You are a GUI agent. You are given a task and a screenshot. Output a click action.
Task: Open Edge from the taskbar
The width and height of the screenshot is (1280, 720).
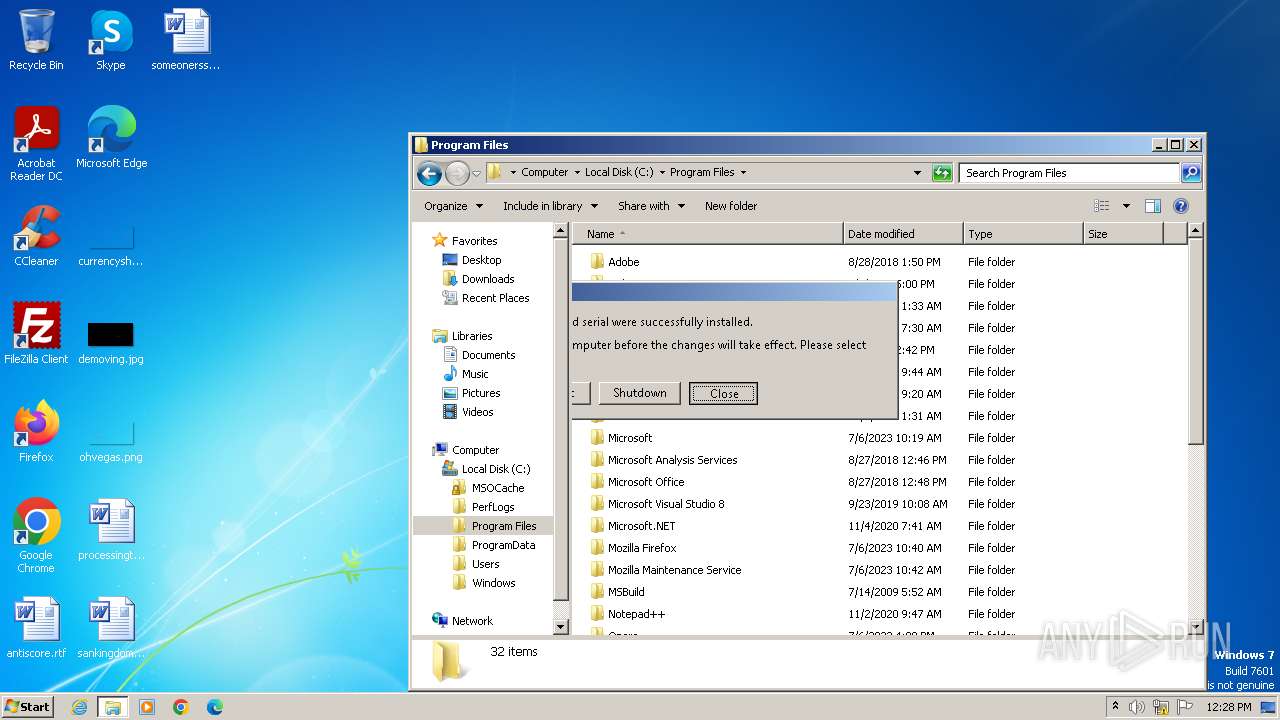pos(214,707)
